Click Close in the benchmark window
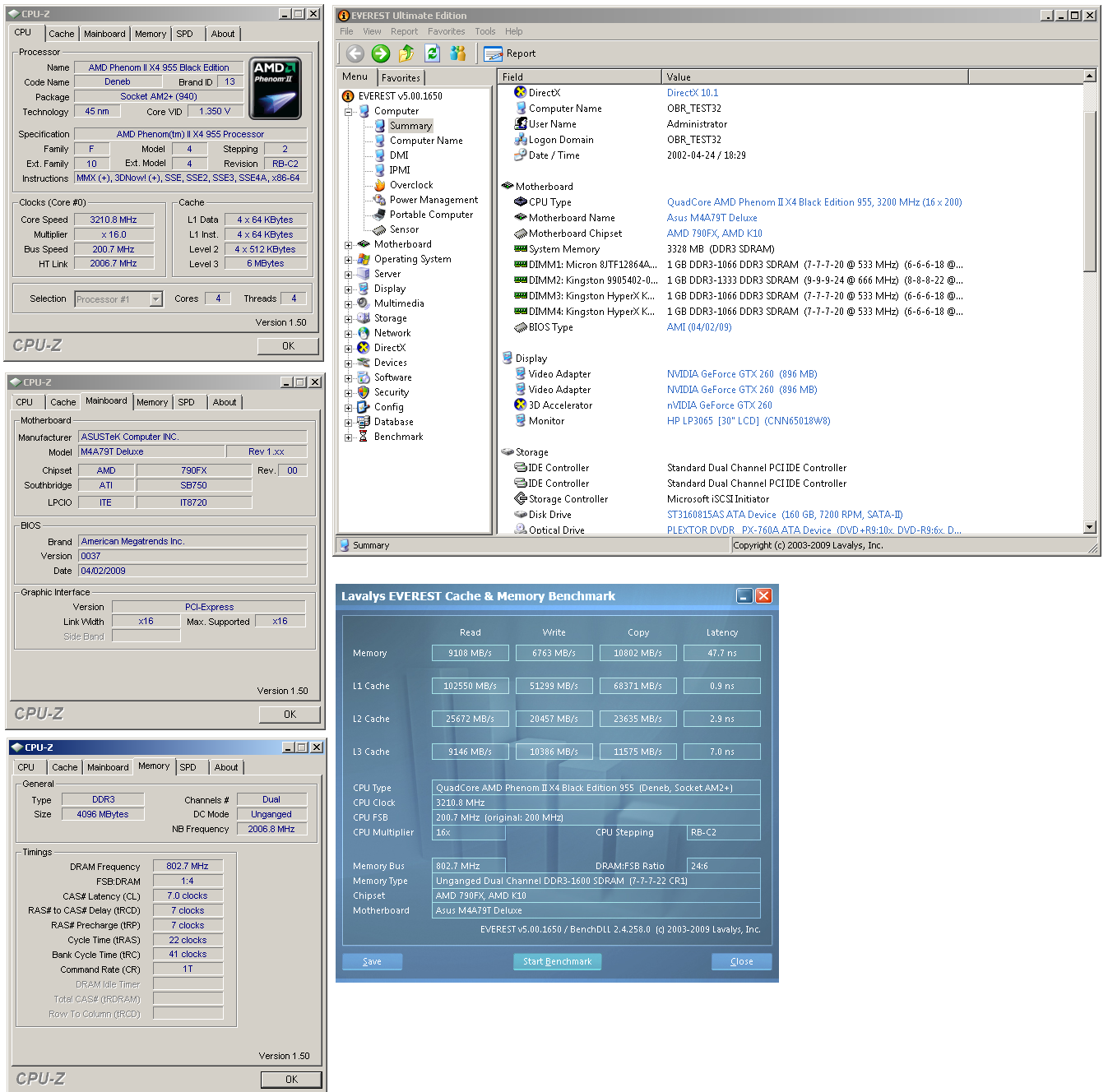Viewport: 1108px width, 1092px height. (742, 961)
